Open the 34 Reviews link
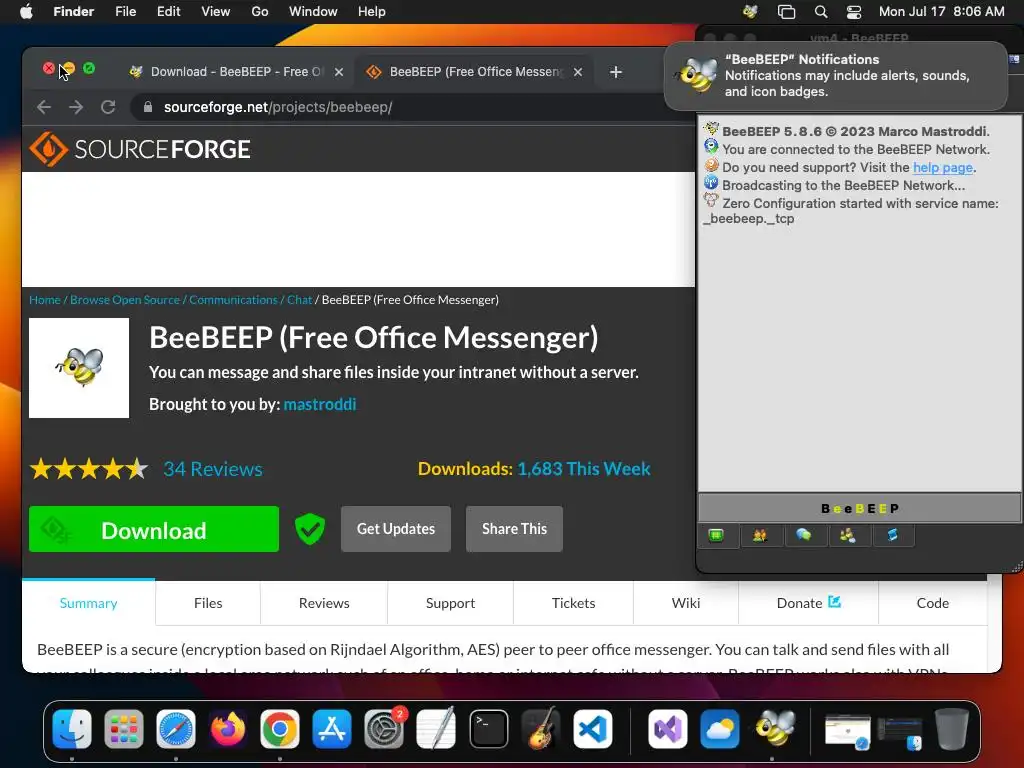The width and height of the screenshot is (1024, 768). 213,469
